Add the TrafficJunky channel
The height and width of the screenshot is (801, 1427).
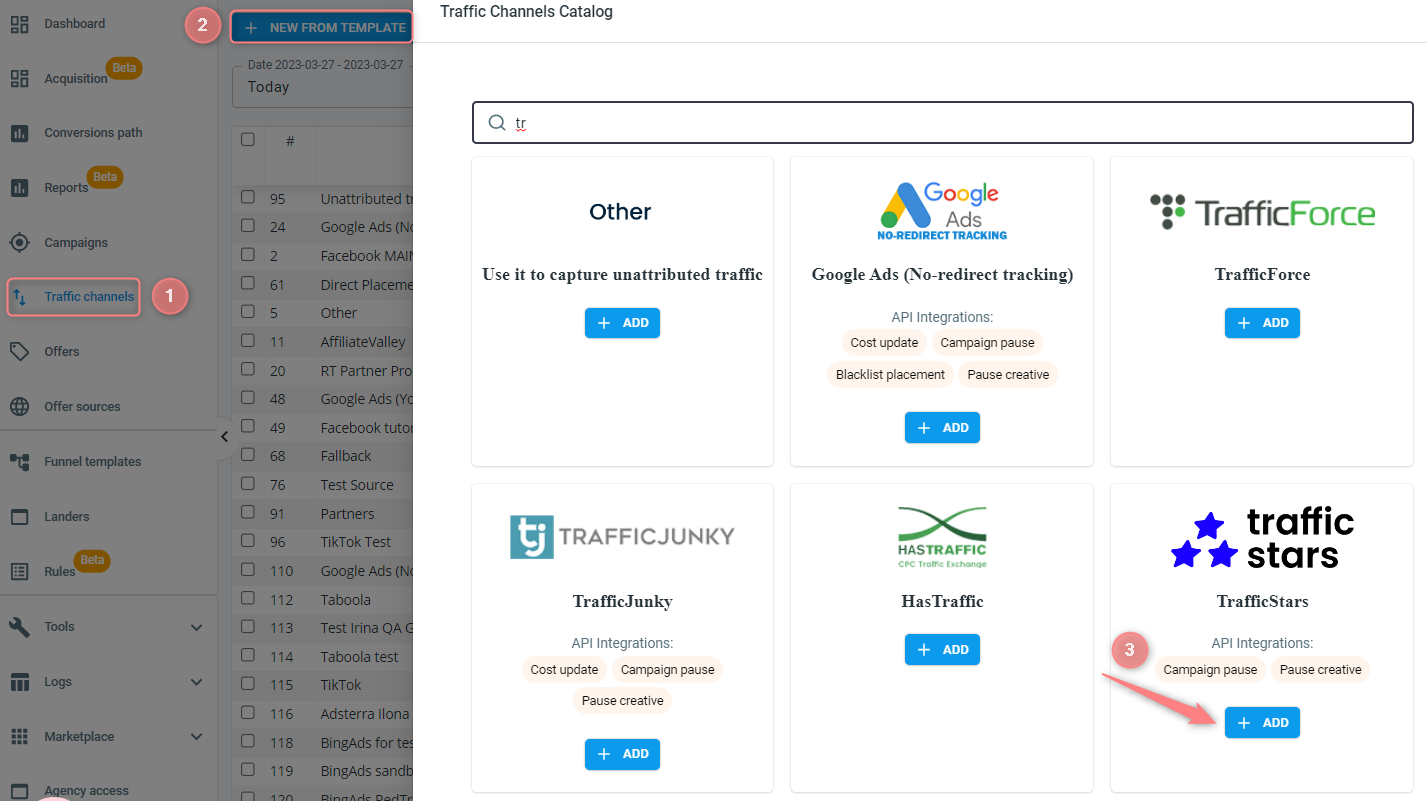point(622,754)
